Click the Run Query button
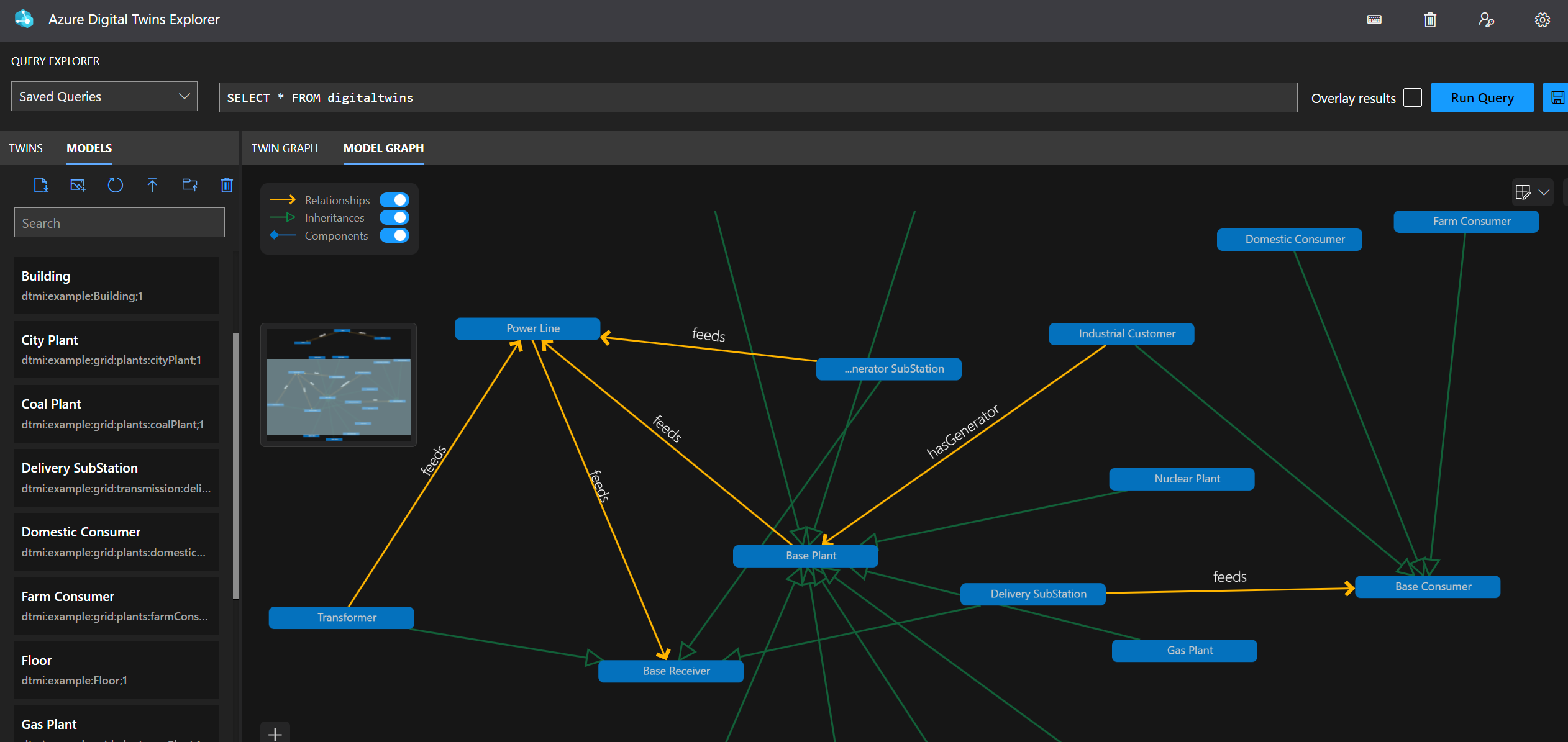 [x=1482, y=97]
